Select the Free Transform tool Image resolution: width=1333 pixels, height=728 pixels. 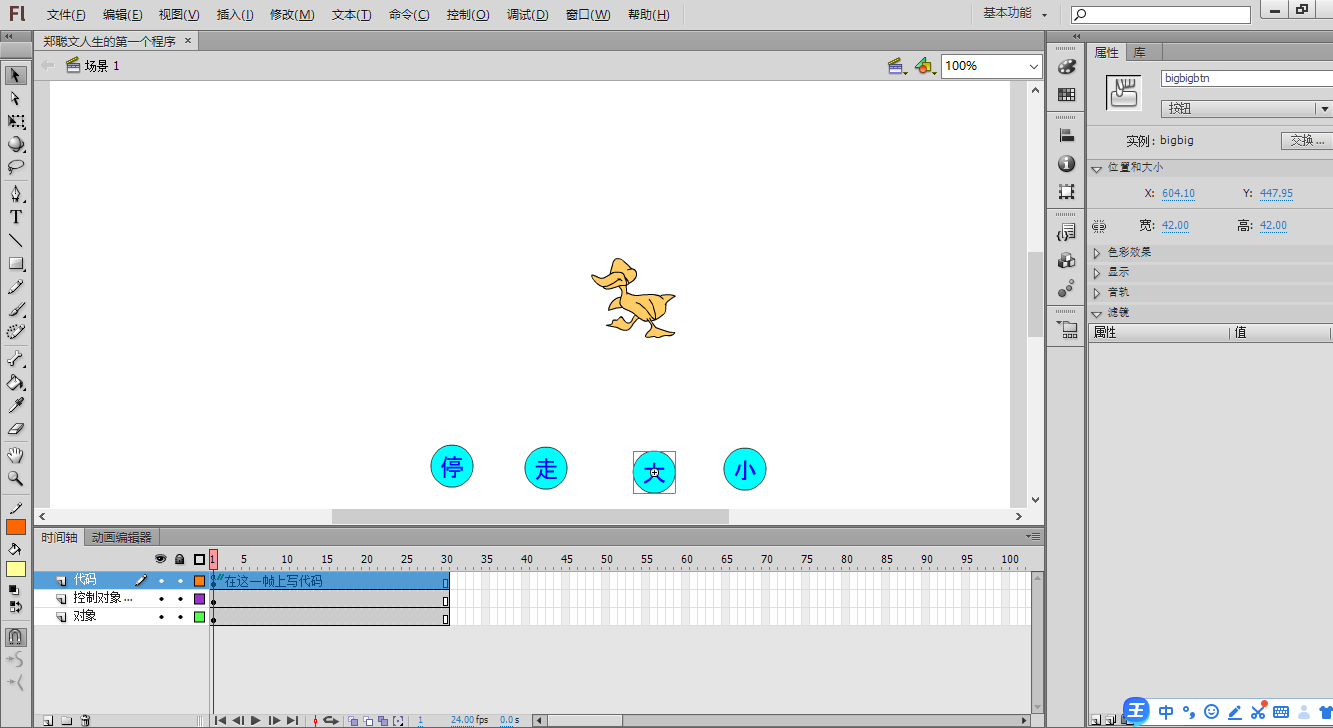[x=16, y=122]
